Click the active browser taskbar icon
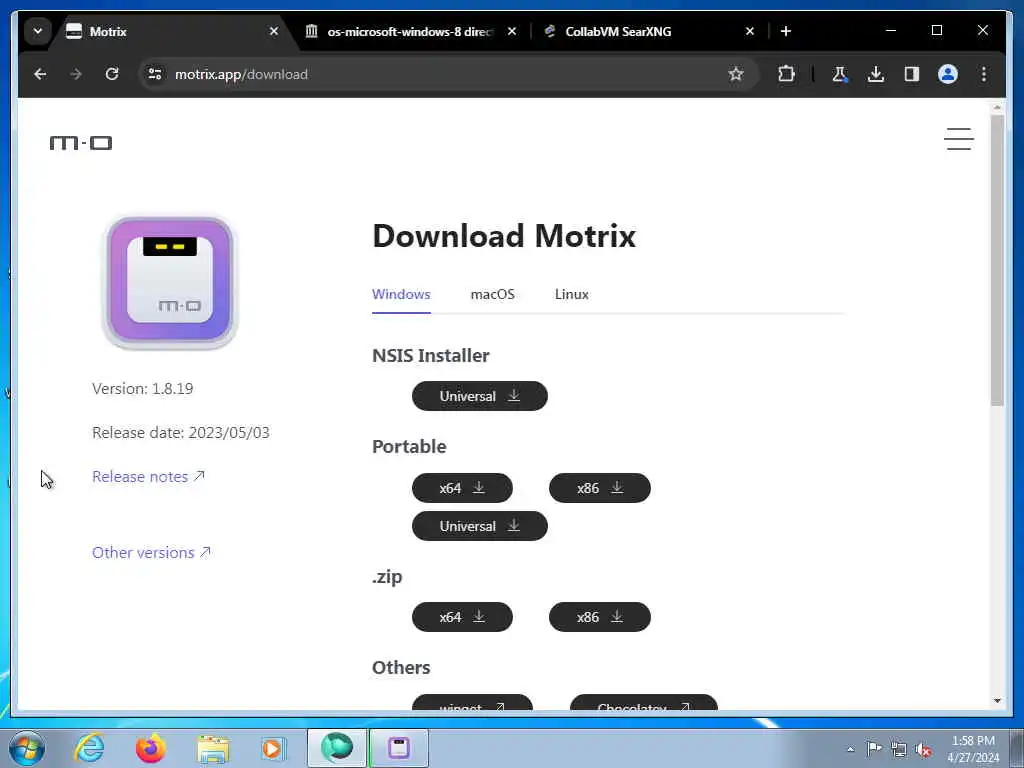Image resolution: width=1024 pixels, height=768 pixels. tap(337, 748)
